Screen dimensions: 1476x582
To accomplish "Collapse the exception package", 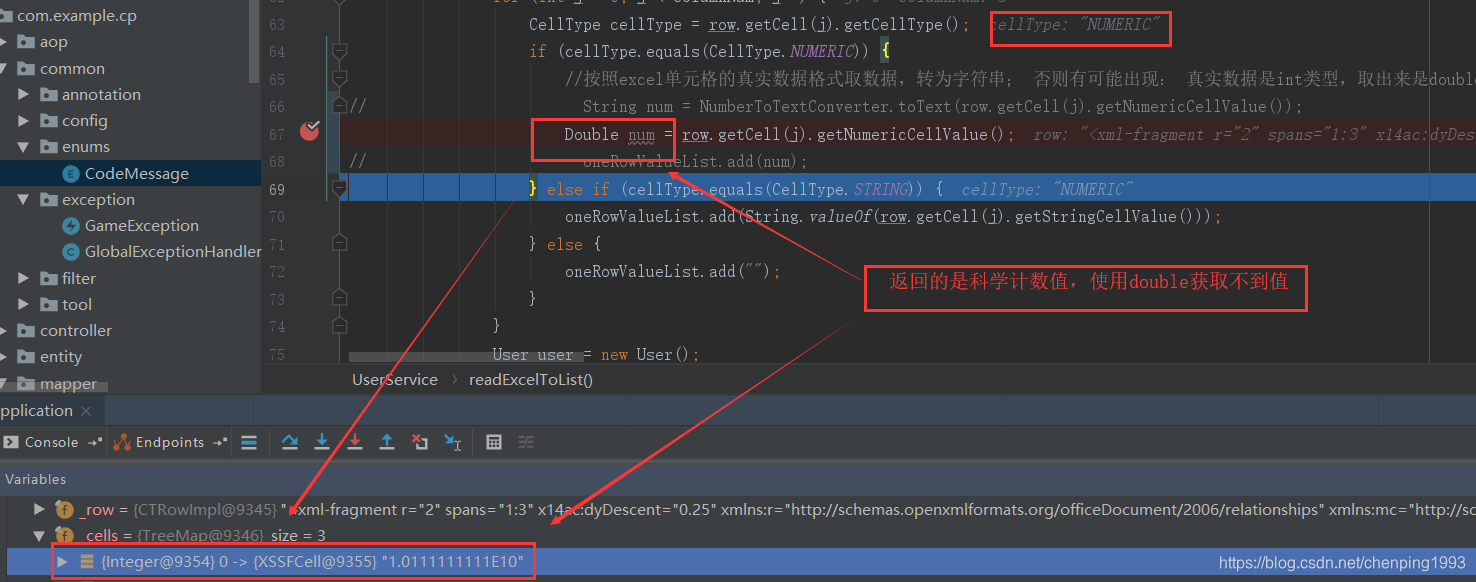I will (24, 200).
